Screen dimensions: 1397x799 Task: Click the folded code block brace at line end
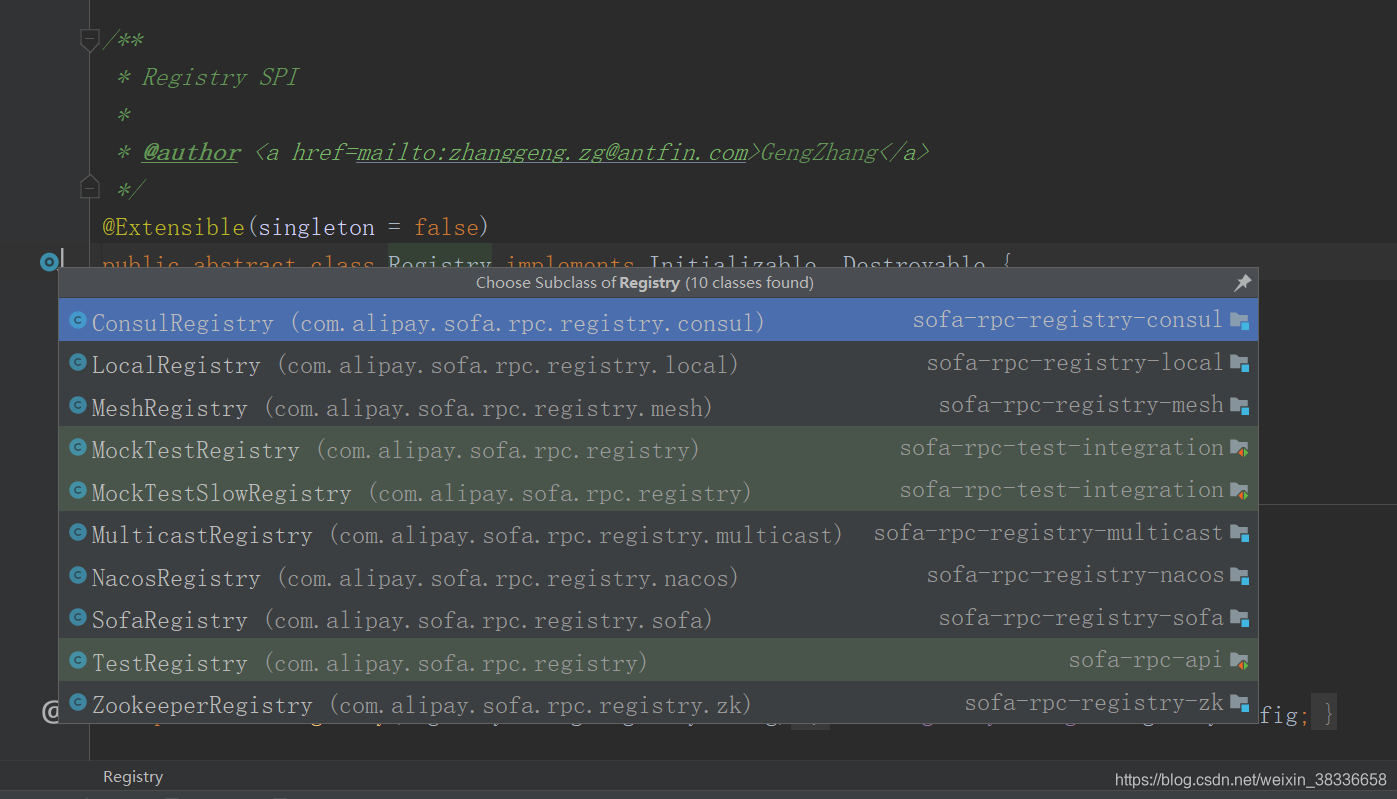(1323, 714)
